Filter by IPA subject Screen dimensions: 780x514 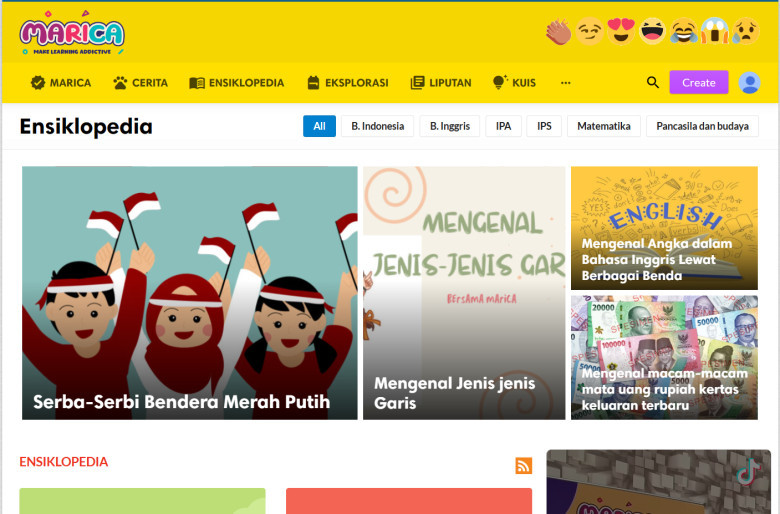pyautogui.click(x=503, y=126)
